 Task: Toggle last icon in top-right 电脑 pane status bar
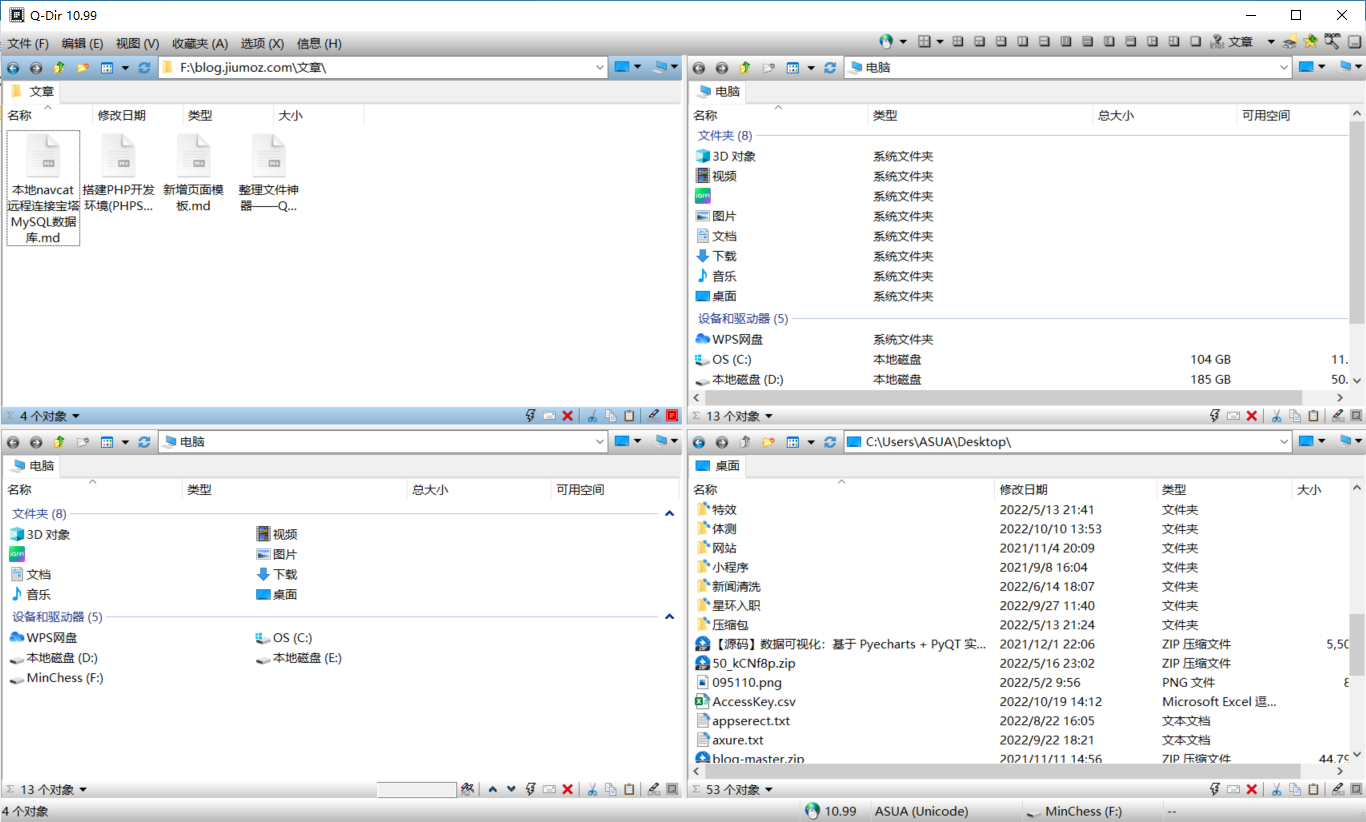coord(1356,416)
